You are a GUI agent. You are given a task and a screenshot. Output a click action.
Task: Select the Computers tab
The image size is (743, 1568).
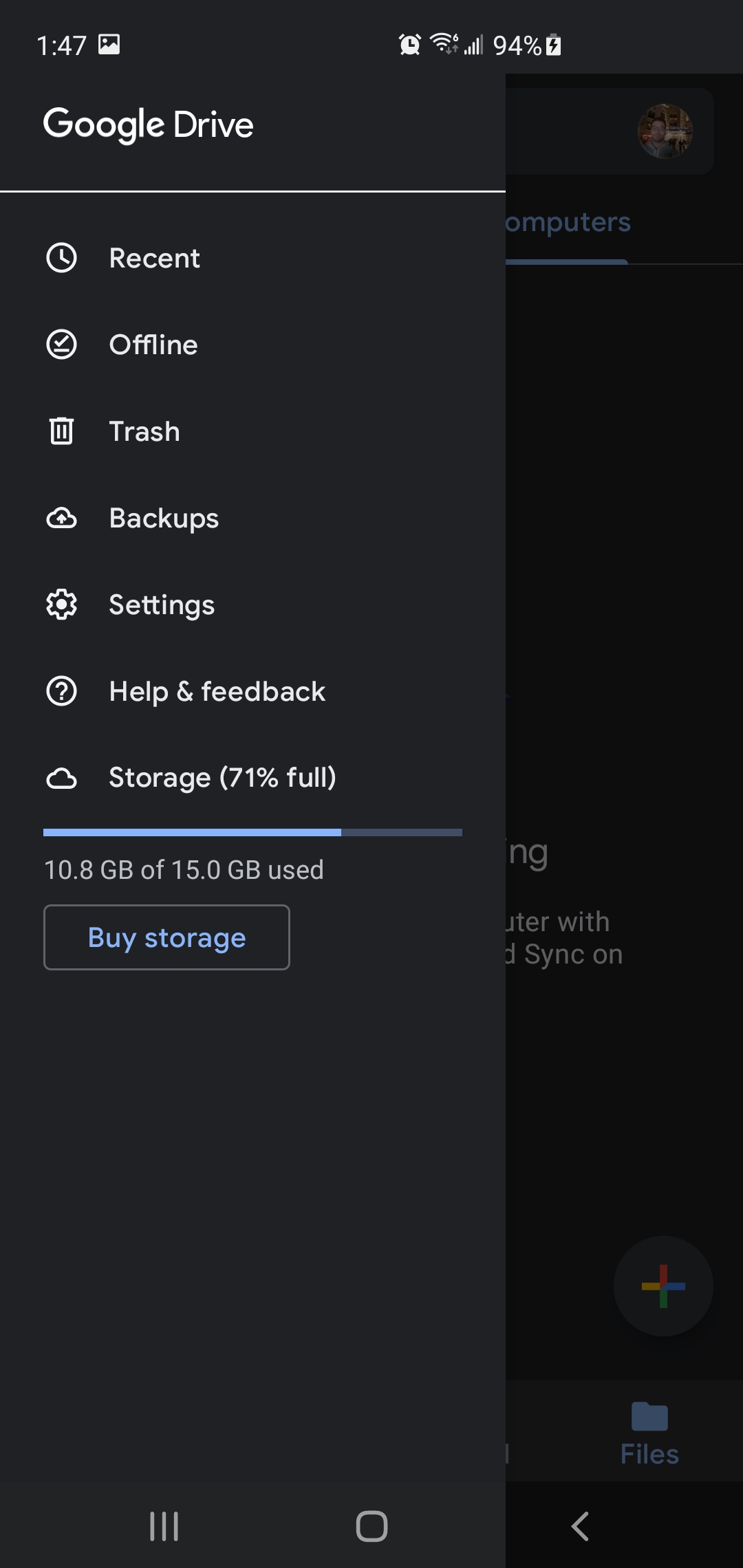568,223
